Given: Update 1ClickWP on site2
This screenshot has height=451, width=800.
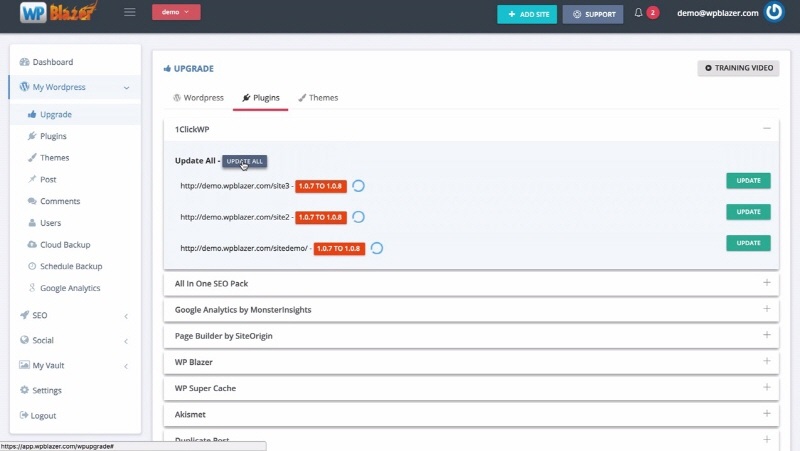Looking at the screenshot, I should pyautogui.click(x=748, y=212).
